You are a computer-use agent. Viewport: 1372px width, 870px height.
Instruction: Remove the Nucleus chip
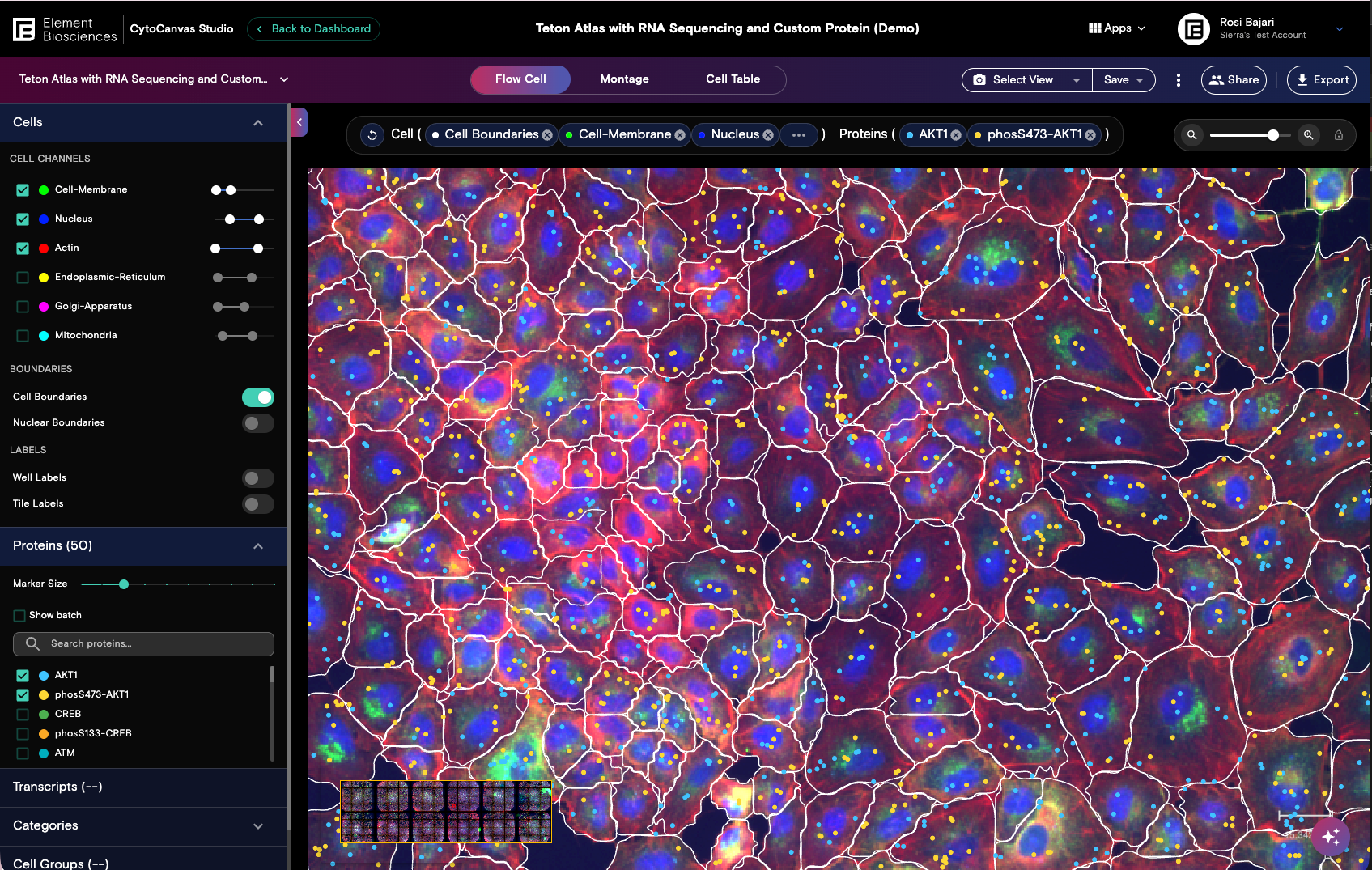(768, 135)
